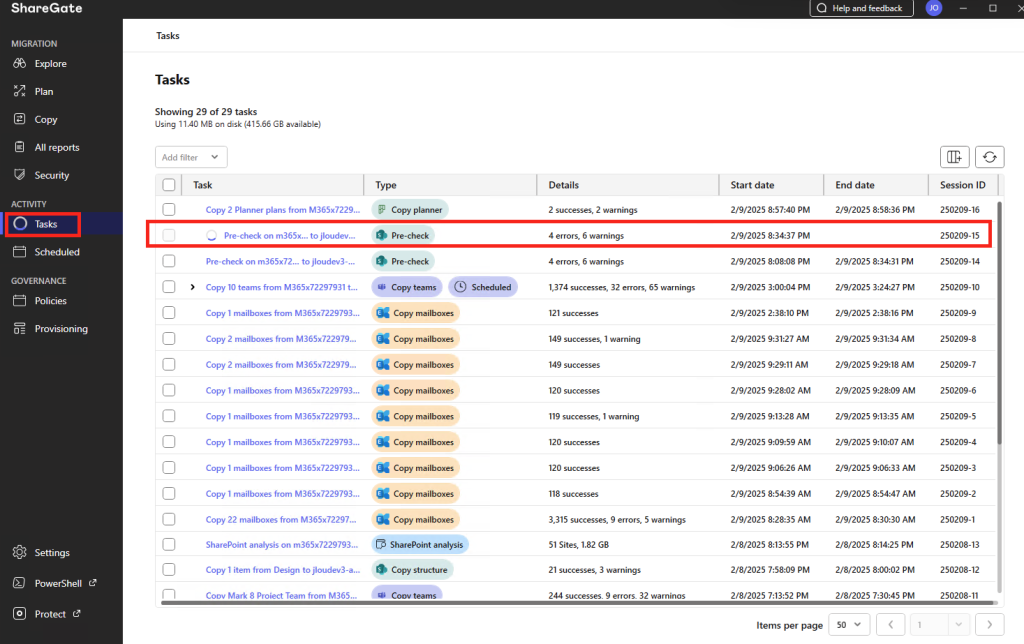This screenshot has height=644, width=1024.
Task: Open the Add filter dropdown
Action: click(191, 157)
